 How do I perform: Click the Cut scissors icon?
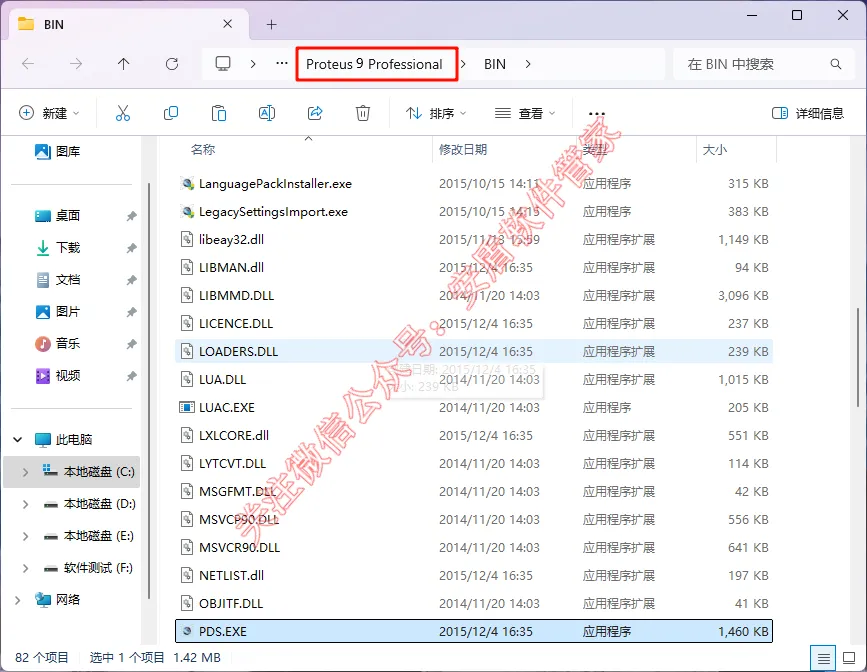click(123, 113)
